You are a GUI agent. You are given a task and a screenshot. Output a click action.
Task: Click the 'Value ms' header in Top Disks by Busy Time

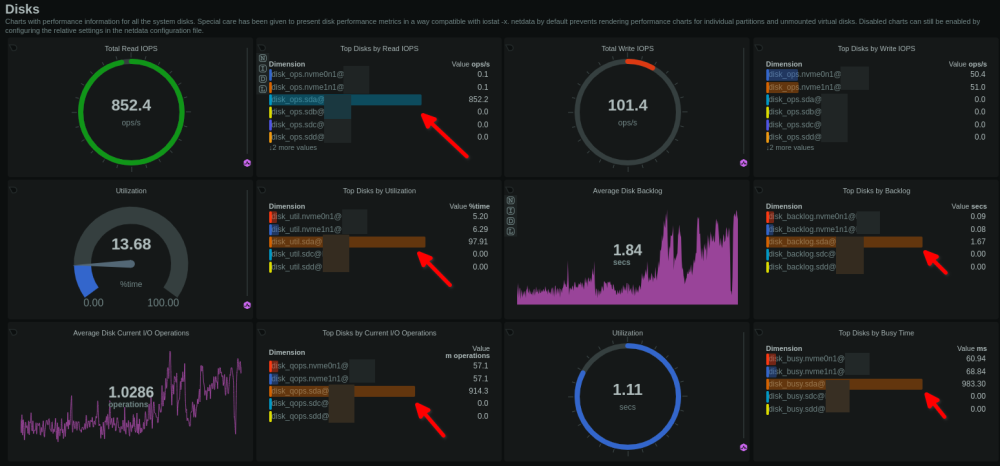point(972,349)
